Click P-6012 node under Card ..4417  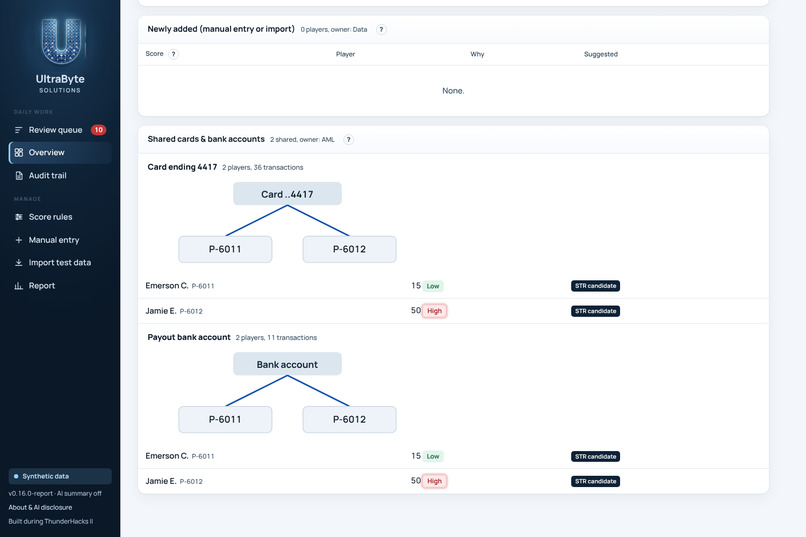coord(350,249)
